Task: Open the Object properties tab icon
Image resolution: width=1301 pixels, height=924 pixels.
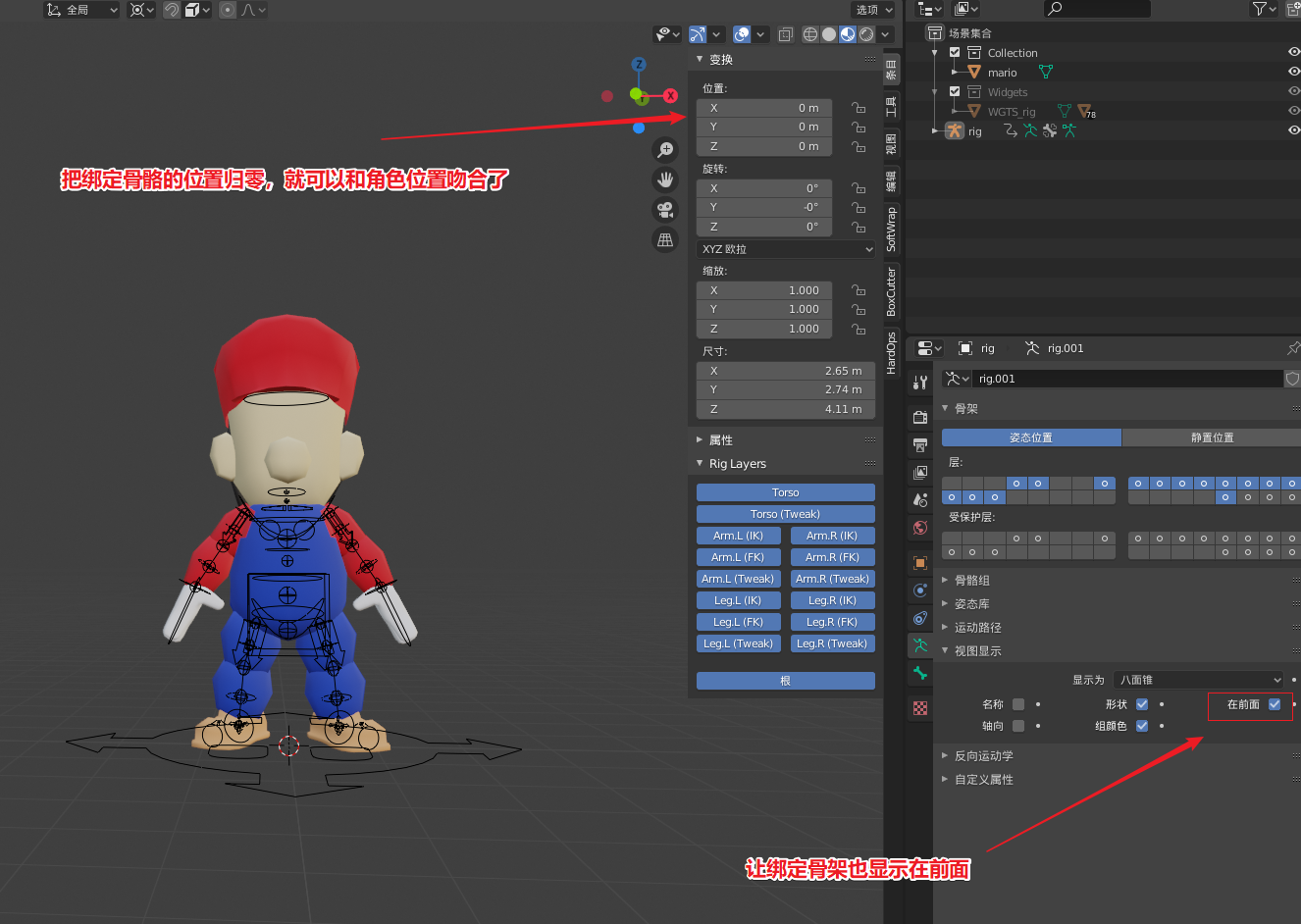Action: (x=920, y=563)
